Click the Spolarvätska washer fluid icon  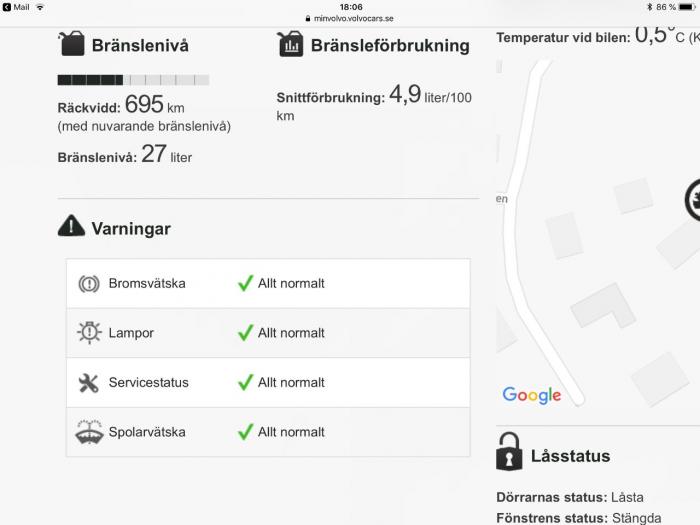pyautogui.click(x=89, y=432)
